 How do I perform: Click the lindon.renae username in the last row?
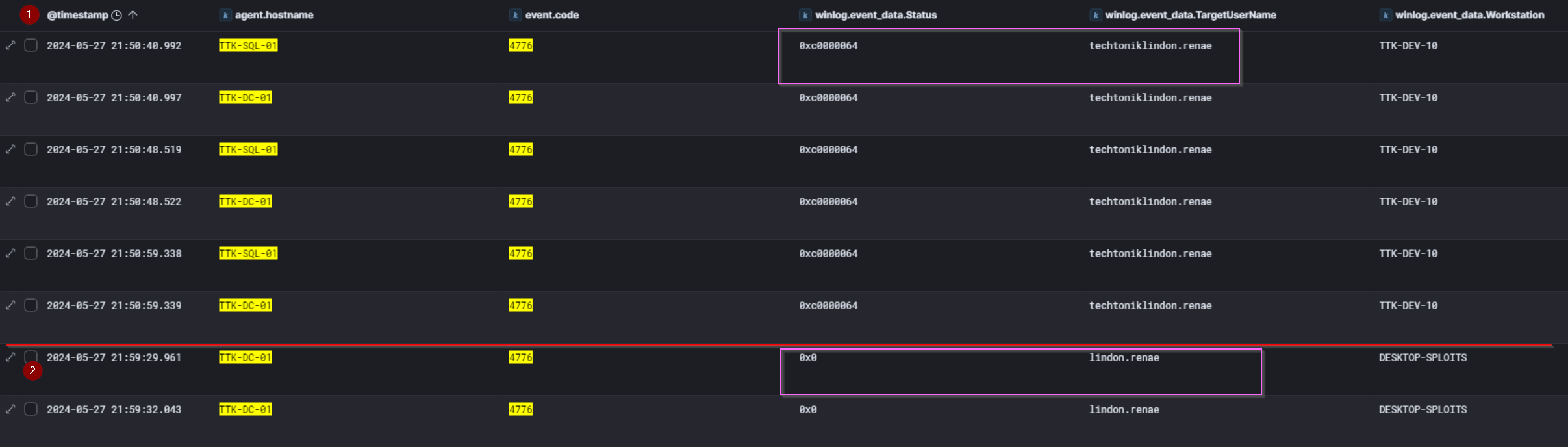point(1124,409)
